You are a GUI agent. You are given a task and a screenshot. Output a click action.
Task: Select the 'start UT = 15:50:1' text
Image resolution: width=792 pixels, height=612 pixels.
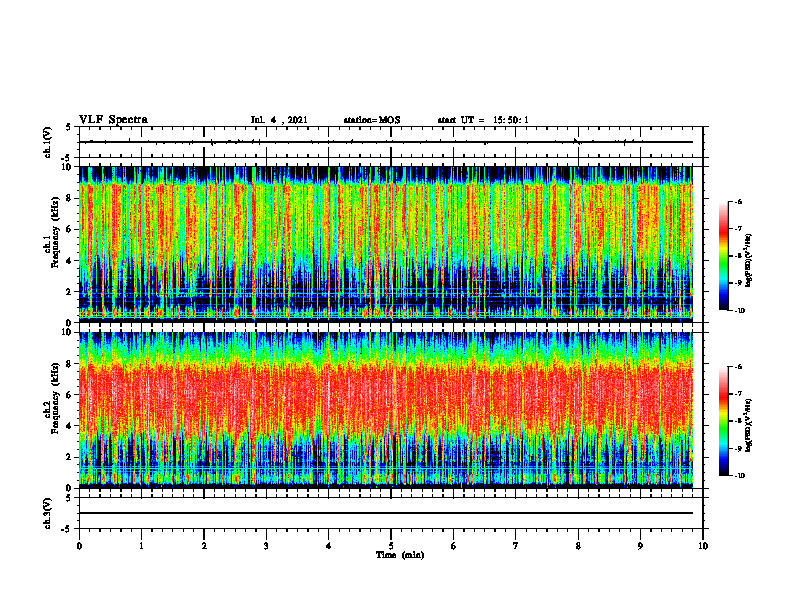click(x=483, y=120)
